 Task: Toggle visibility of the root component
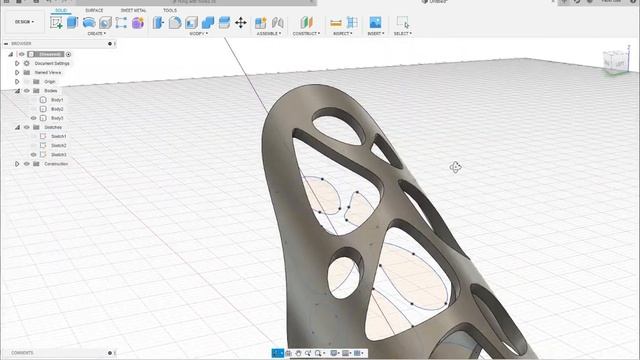(22, 54)
